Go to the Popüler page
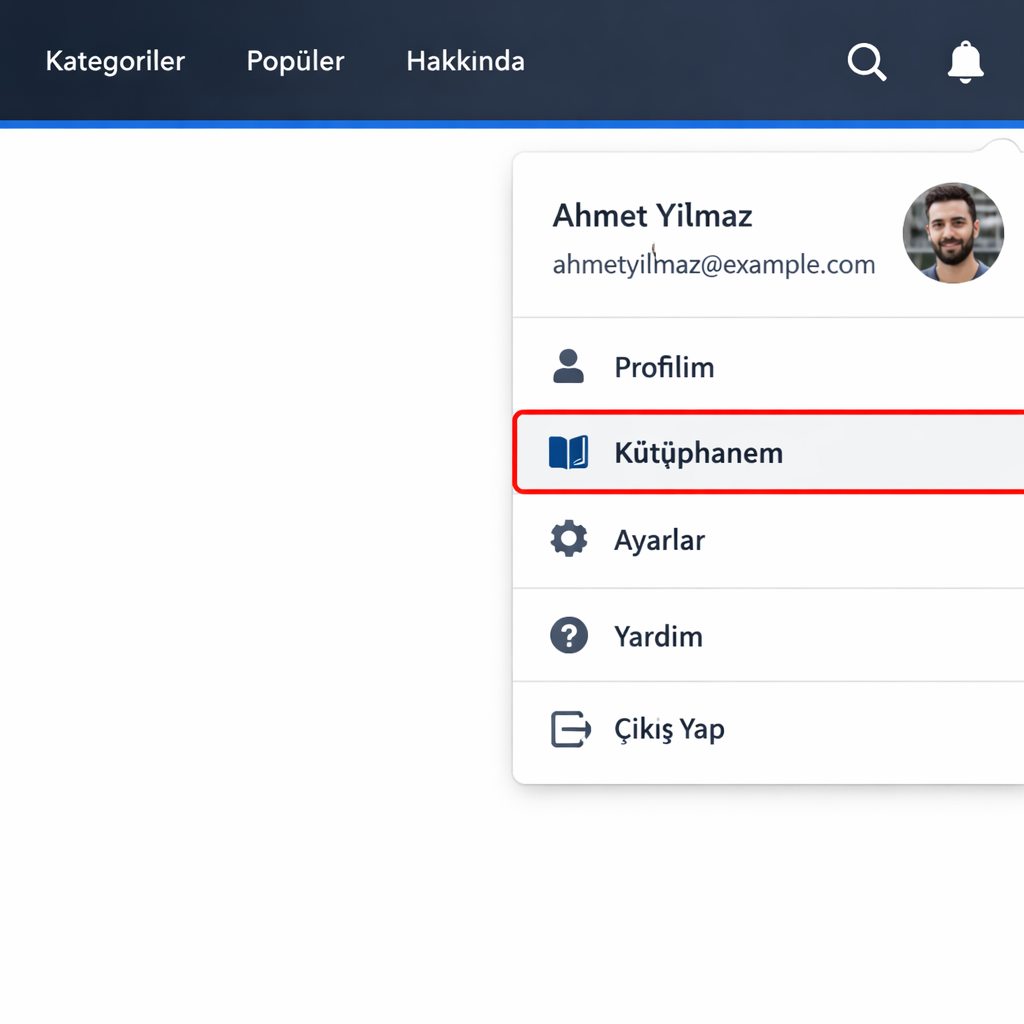 (295, 61)
